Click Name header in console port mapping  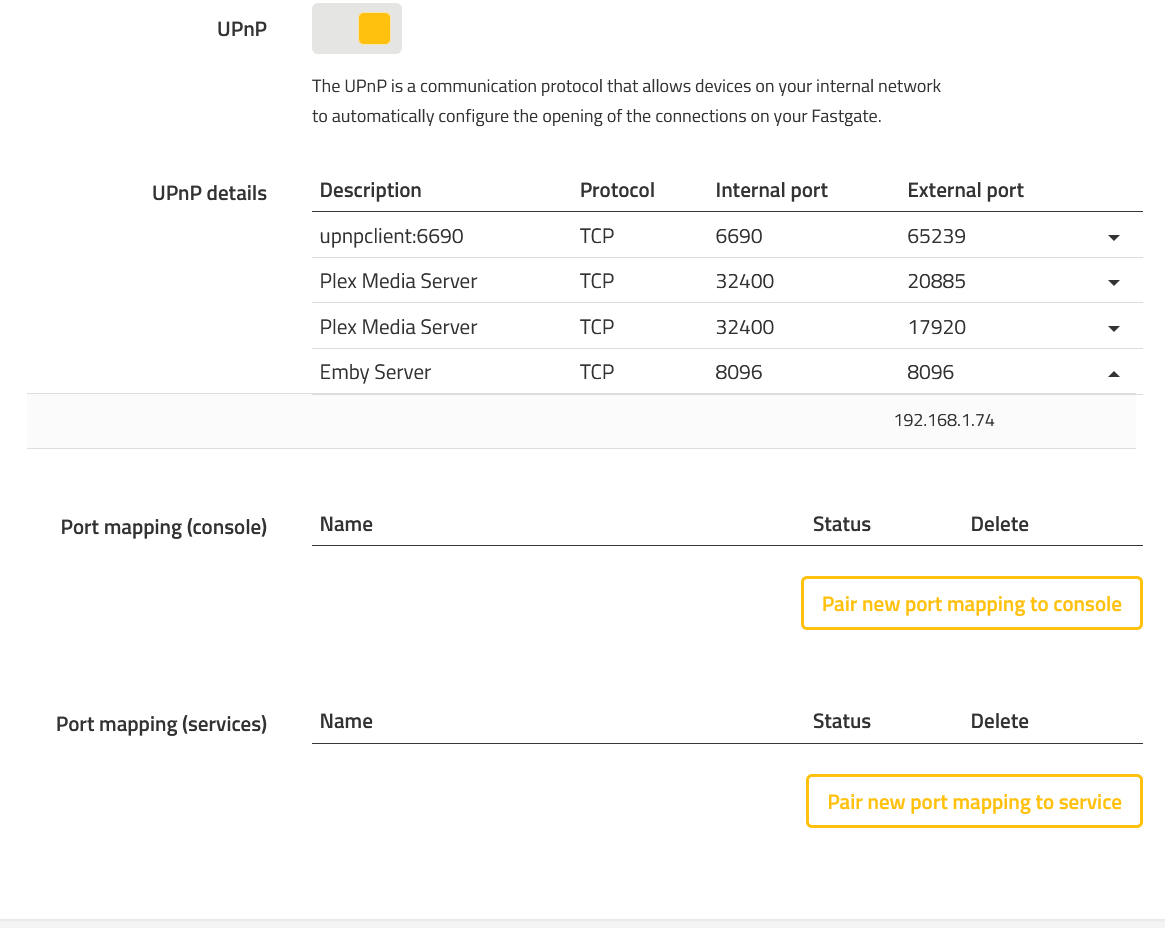(x=346, y=524)
